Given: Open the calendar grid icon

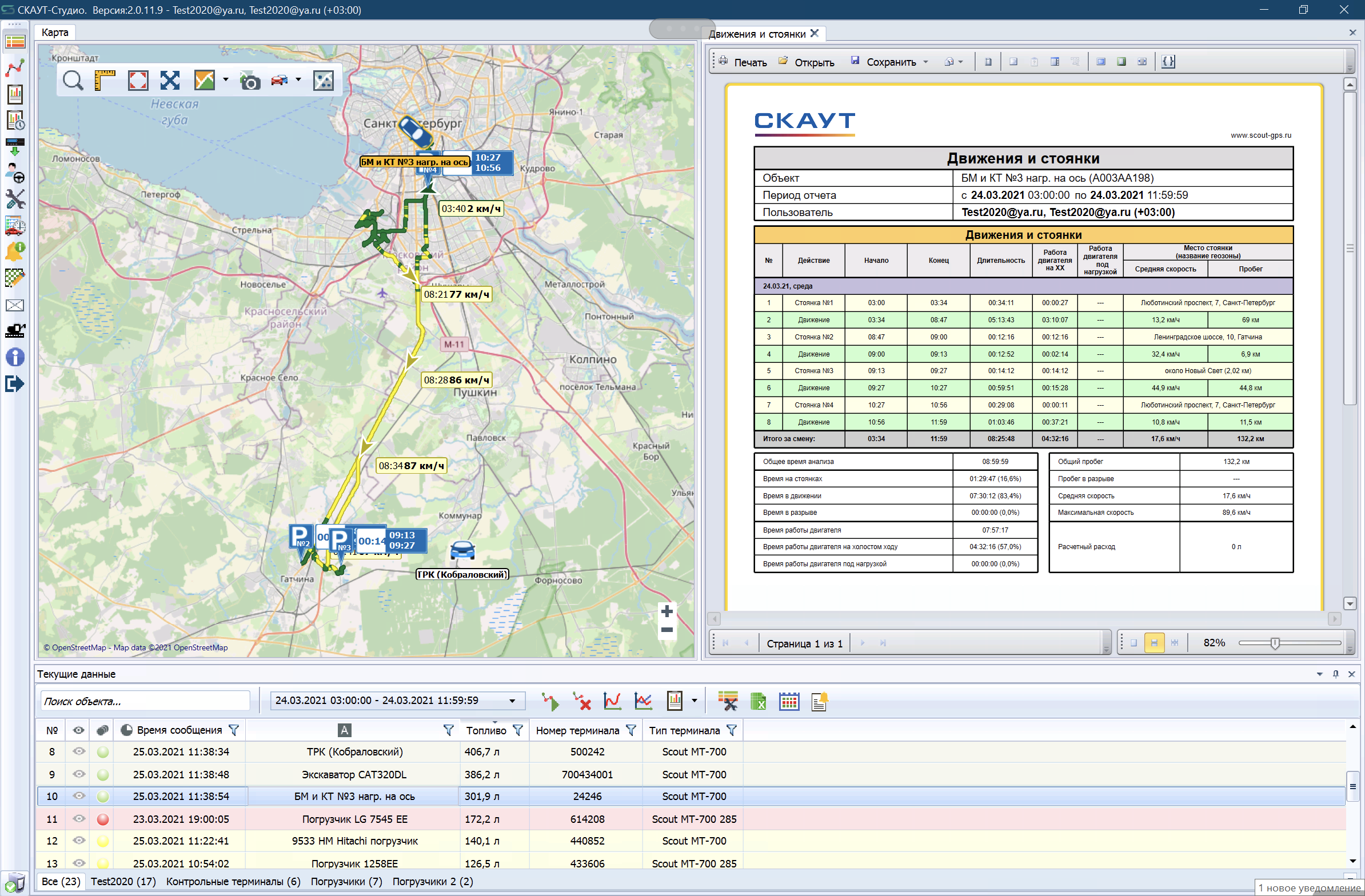Looking at the screenshot, I should point(789,701).
